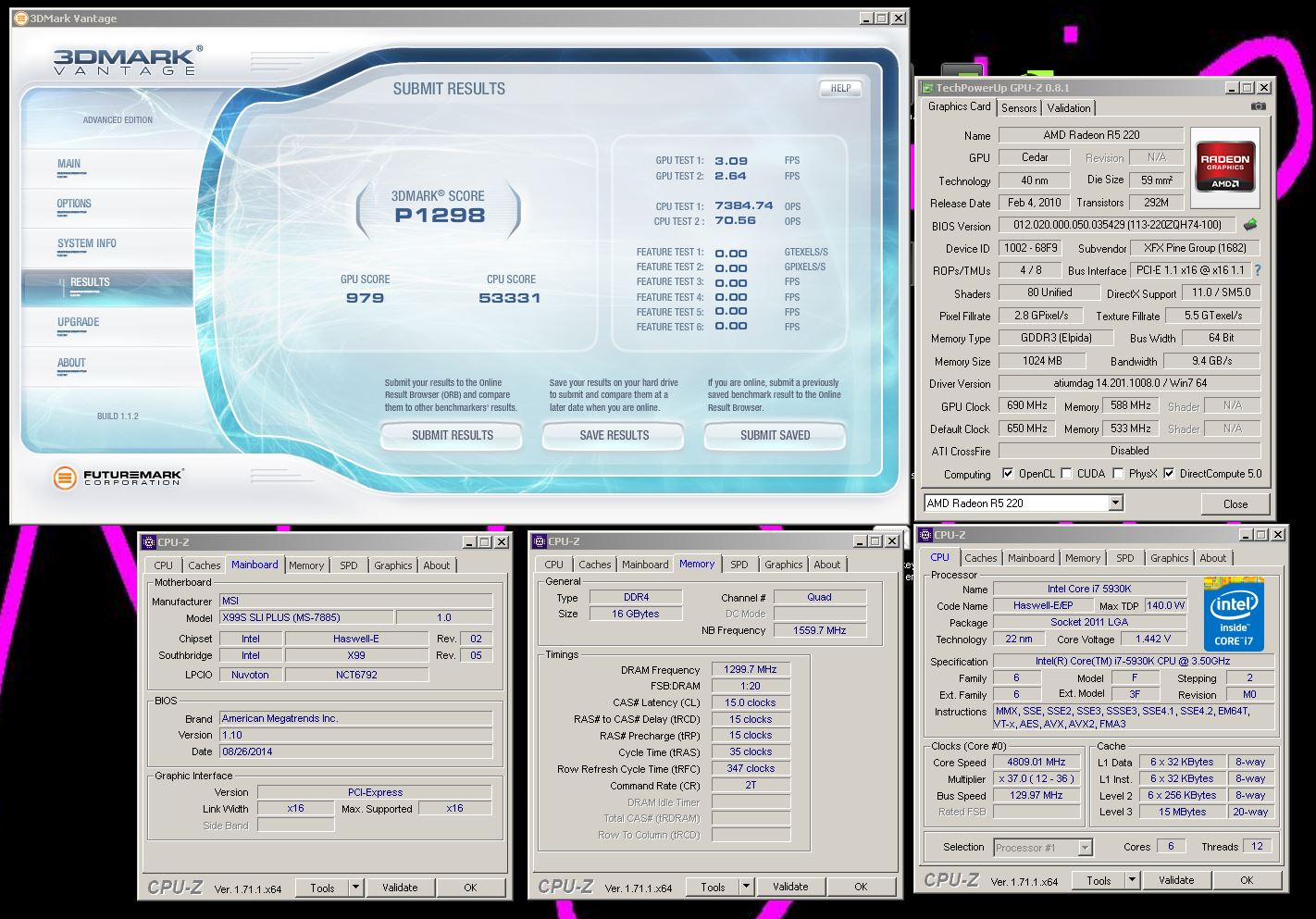1316x919 pixels.
Task: Open UPGRADE in 3DMark sidebar
Action: (x=78, y=322)
